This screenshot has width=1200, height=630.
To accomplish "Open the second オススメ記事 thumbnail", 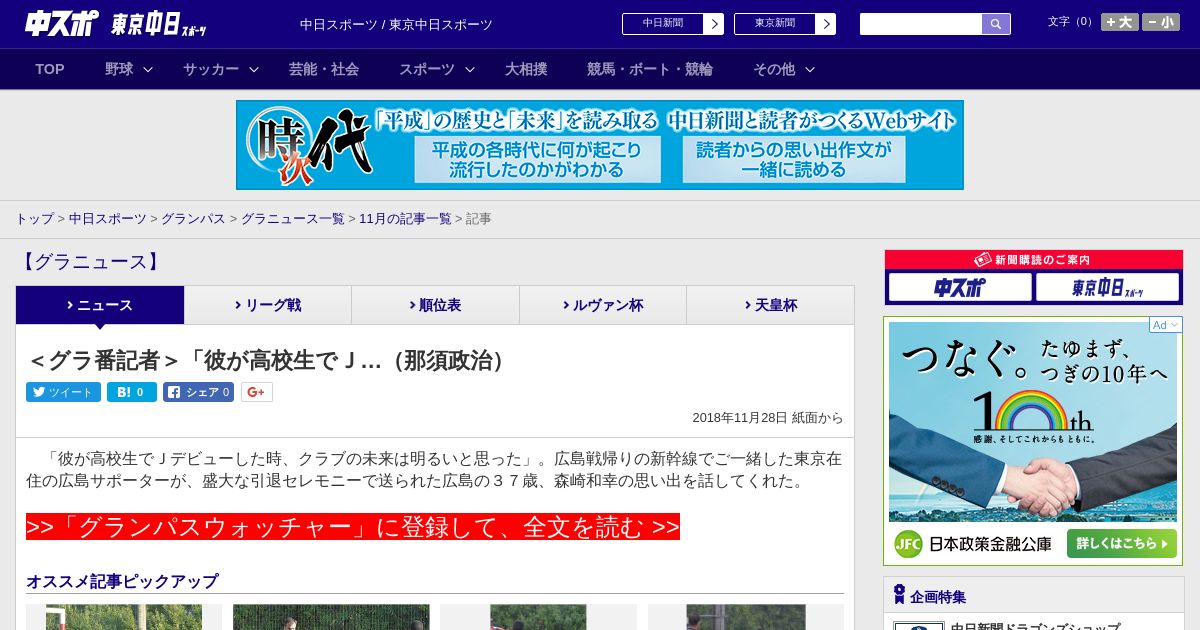I will 331,617.
